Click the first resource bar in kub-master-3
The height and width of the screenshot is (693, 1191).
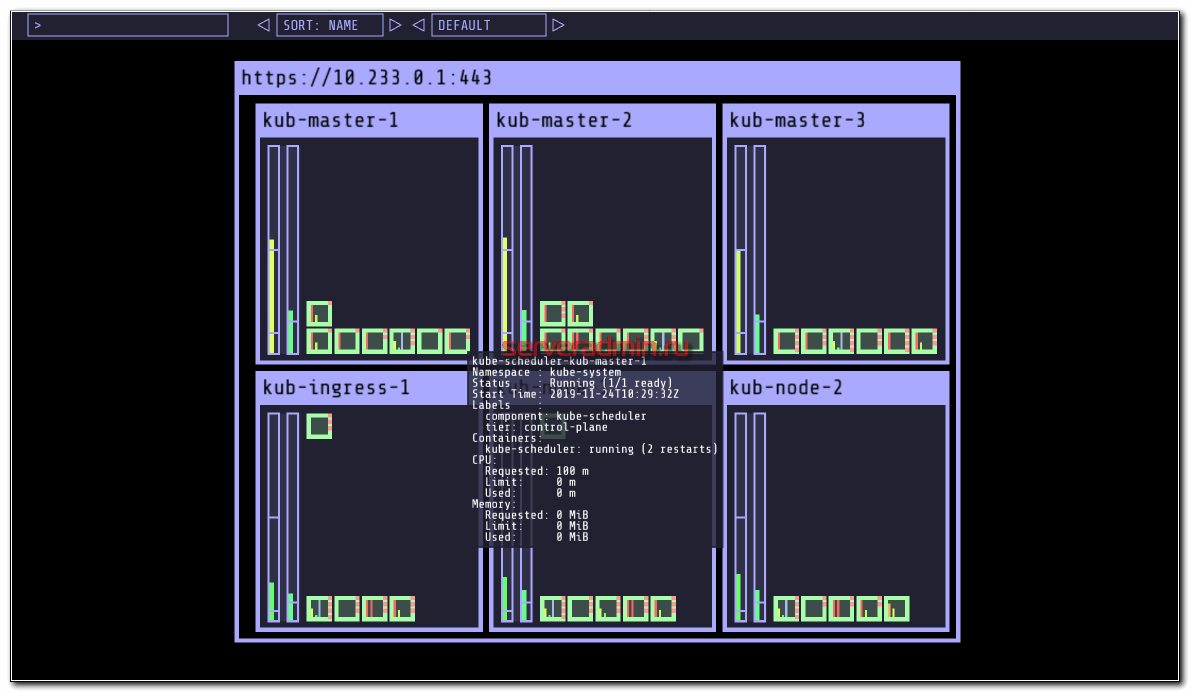pos(740,250)
